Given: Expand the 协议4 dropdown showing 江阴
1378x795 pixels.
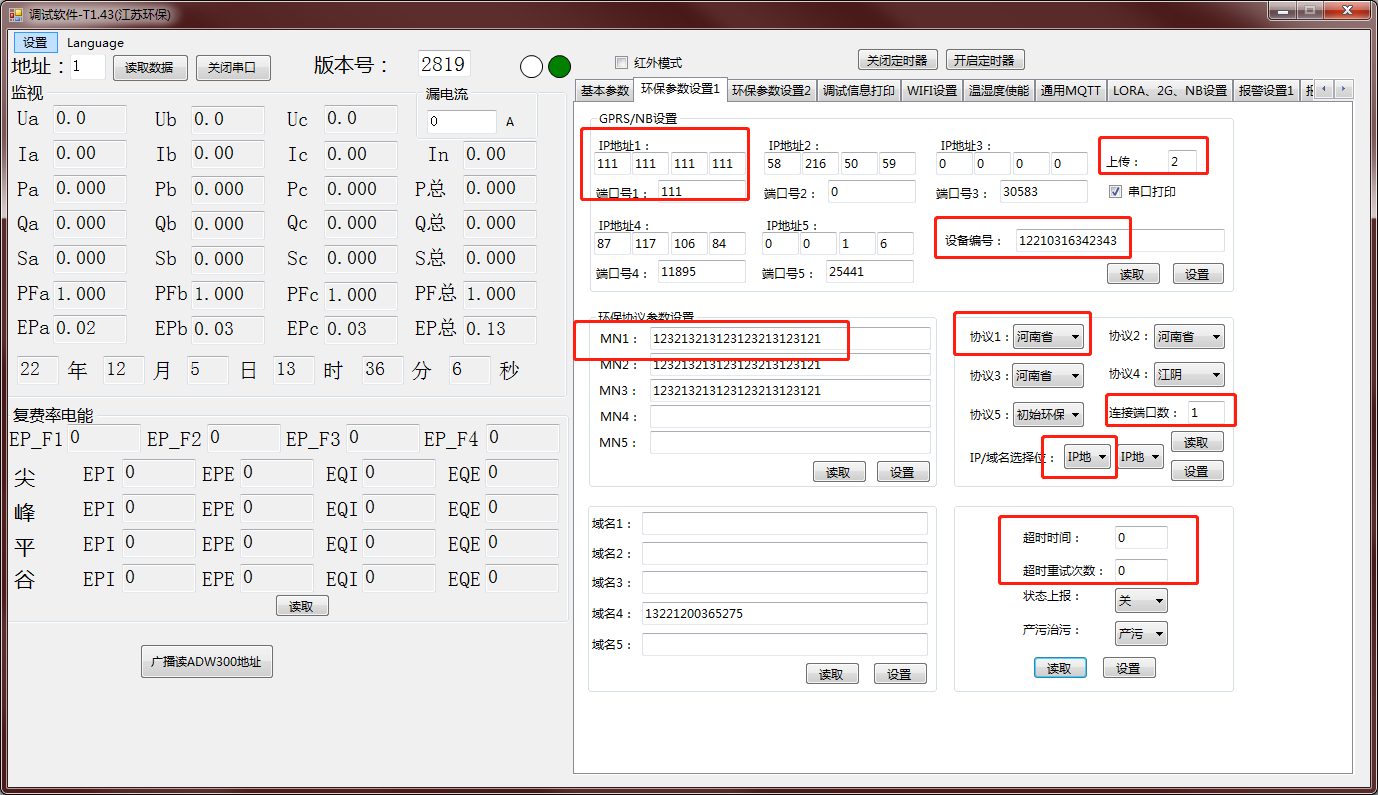Looking at the screenshot, I should (x=1189, y=375).
